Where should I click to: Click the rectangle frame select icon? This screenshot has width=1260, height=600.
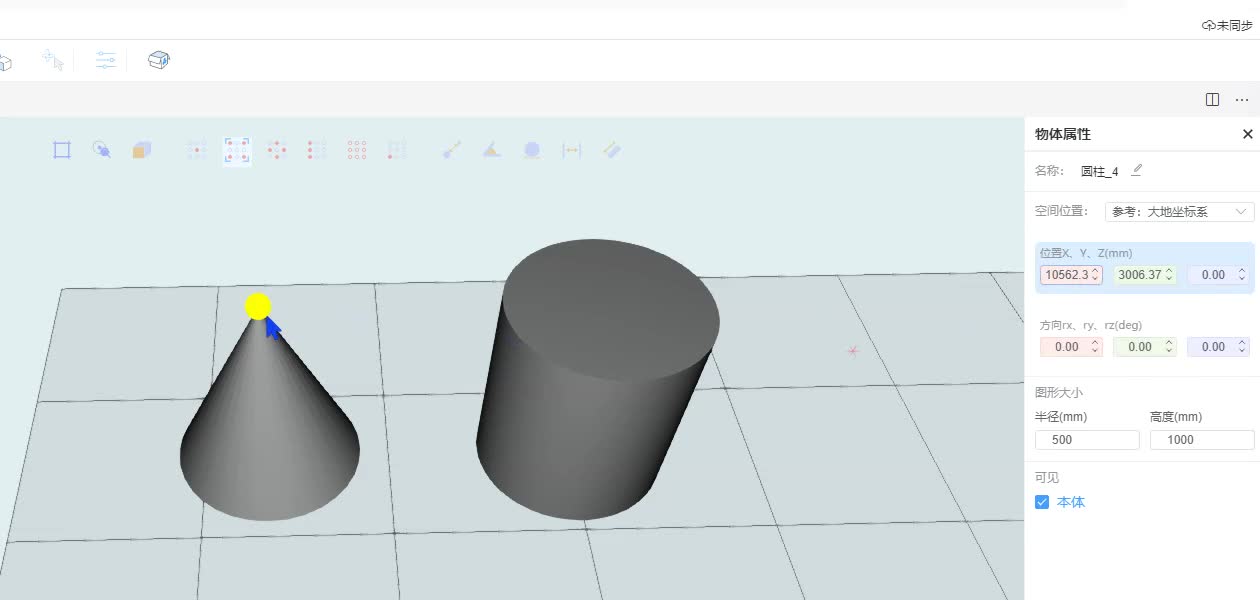click(x=62, y=150)
